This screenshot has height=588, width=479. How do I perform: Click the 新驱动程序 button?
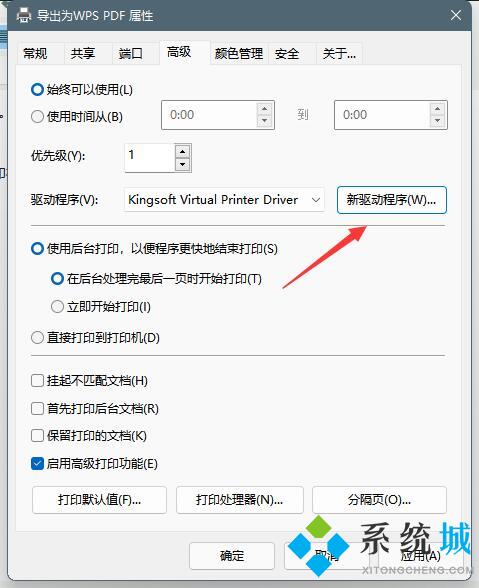click(392, 200)
